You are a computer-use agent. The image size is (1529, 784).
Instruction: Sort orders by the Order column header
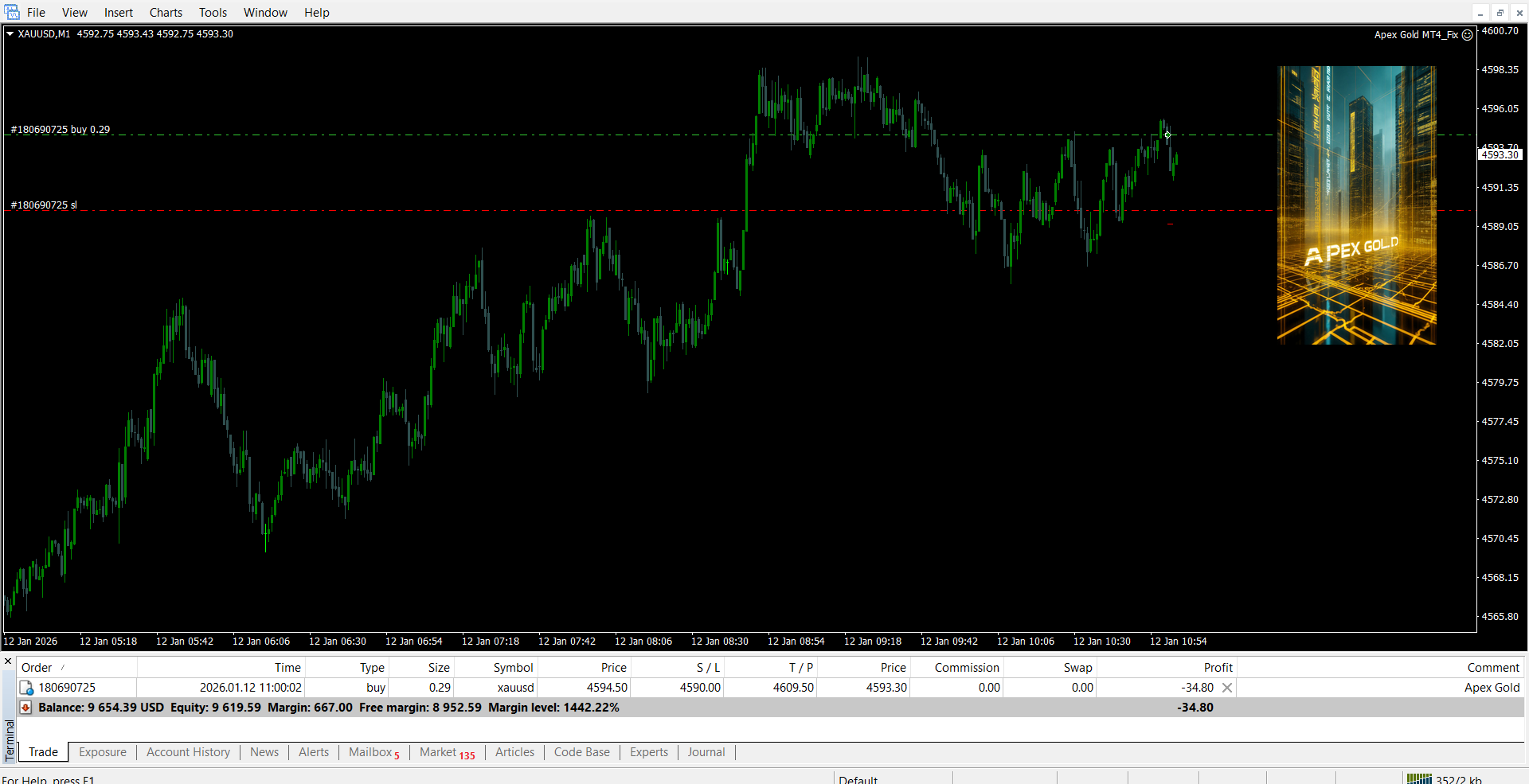tap(37, 668)
